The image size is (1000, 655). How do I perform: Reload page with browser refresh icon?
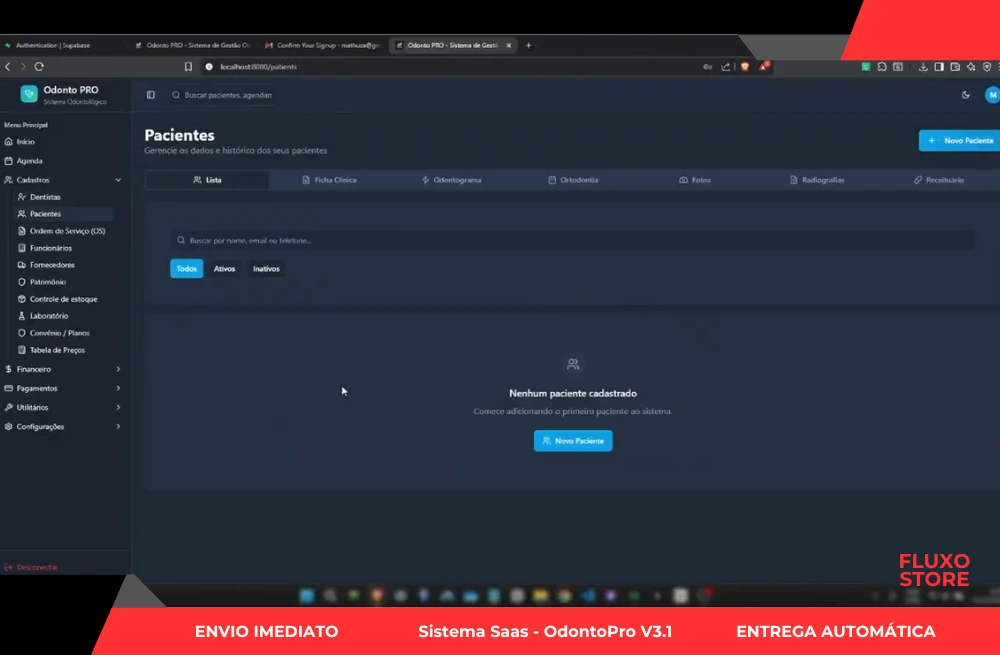[39, 67]
